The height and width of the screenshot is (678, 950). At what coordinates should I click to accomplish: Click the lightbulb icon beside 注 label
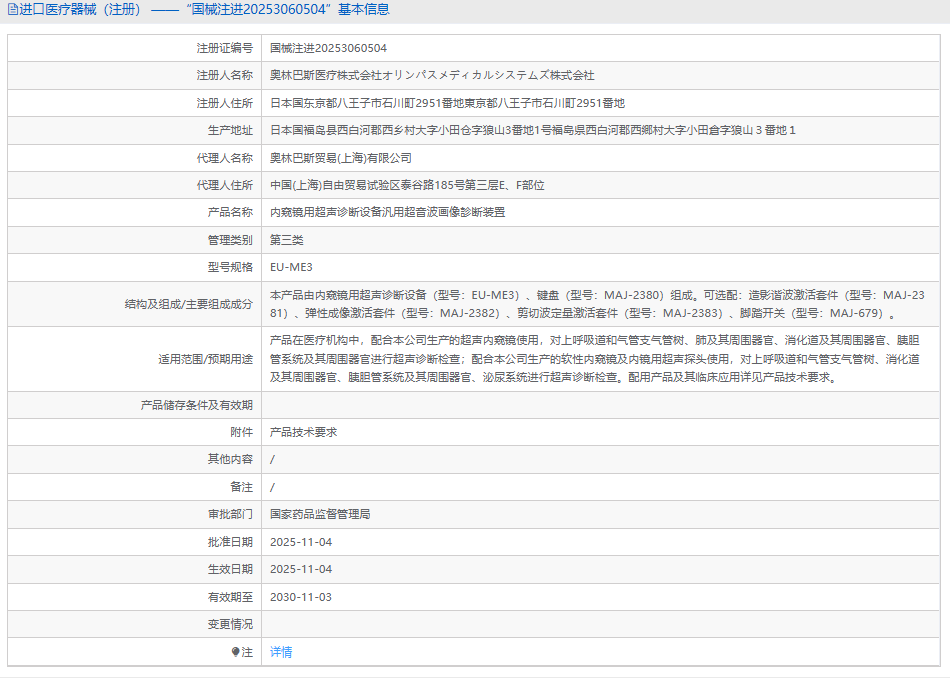(x=236, y=652)
